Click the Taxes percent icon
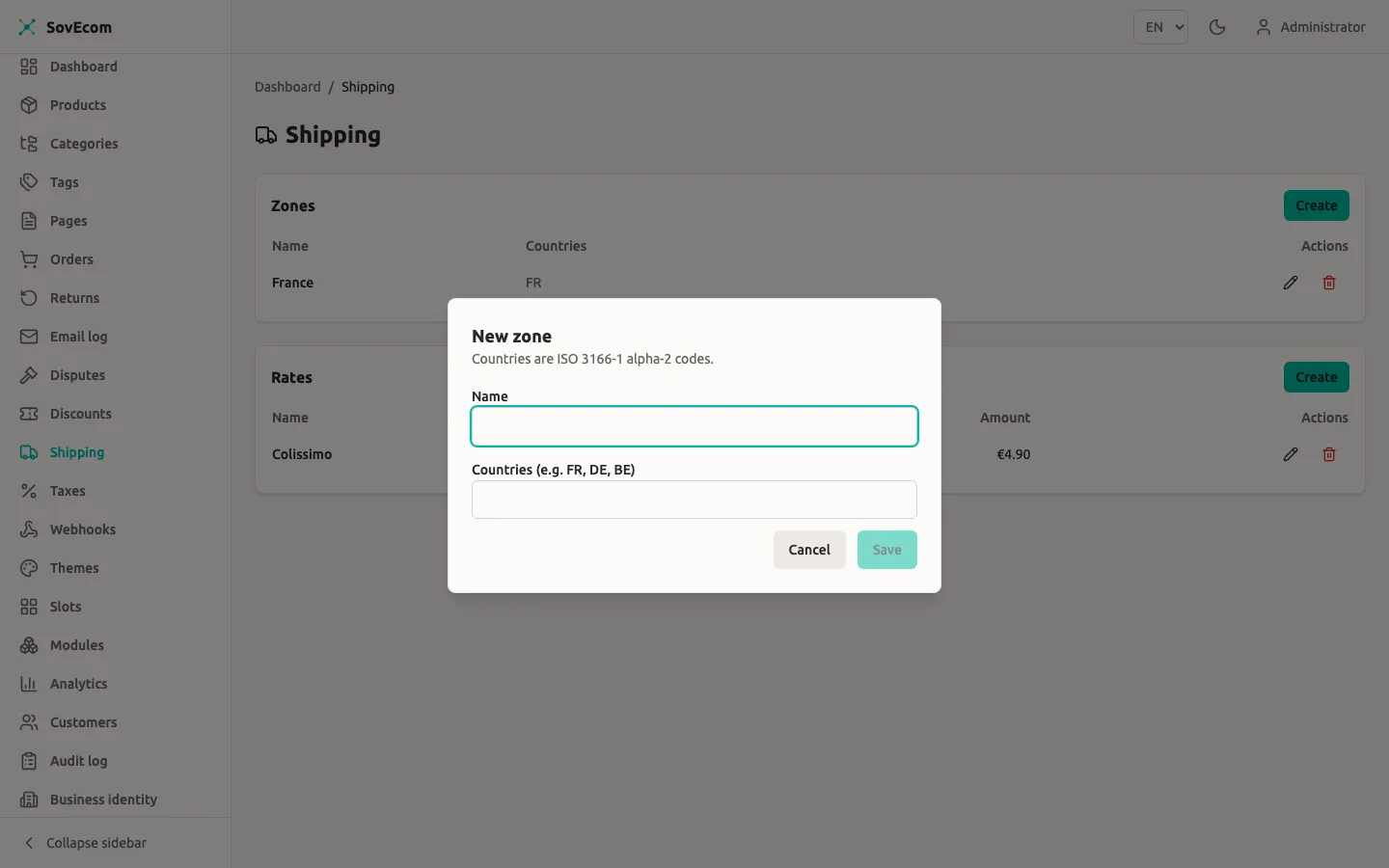This screenshot has height=868, width=1389. tap(29, 491)
